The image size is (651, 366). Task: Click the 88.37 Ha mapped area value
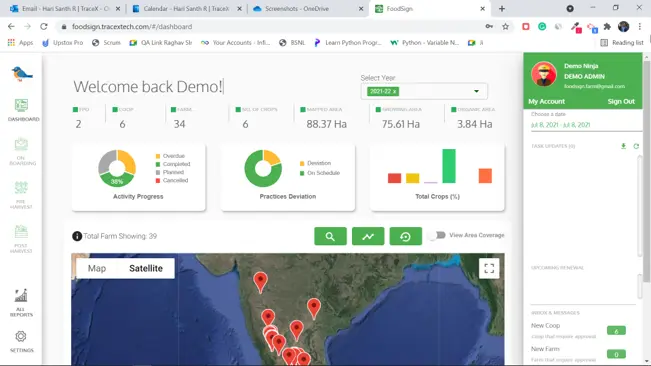click(x=326, y=124)
